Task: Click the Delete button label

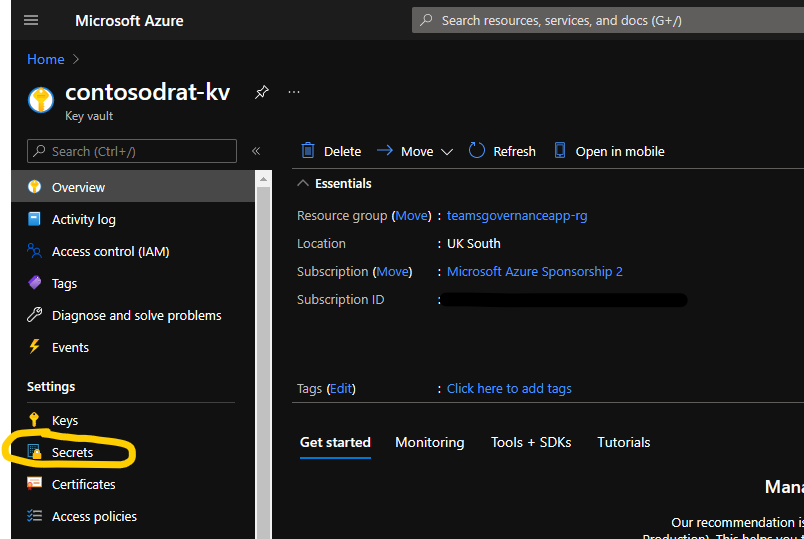Action: (x=343, y=151)
